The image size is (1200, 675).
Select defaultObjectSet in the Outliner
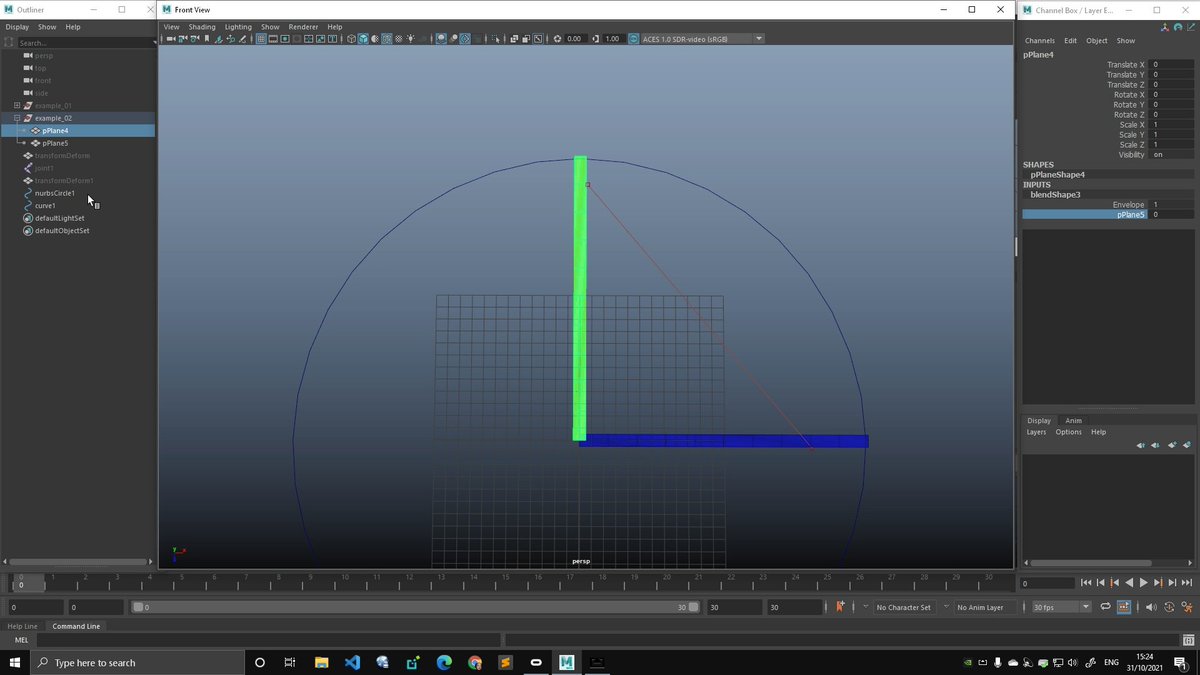tap(62, 231)
